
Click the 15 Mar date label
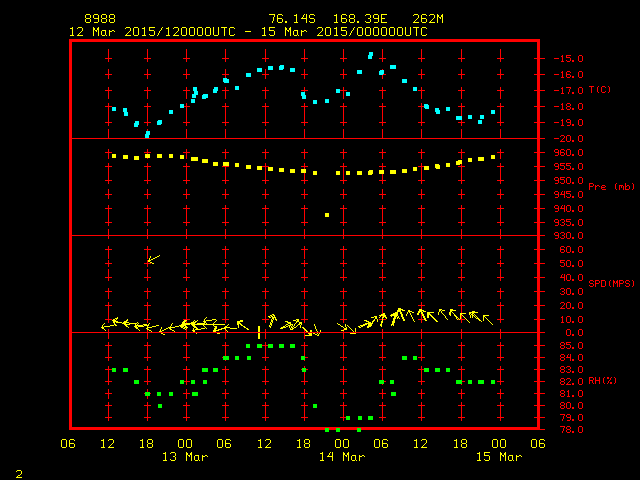(x=497, y=457)
